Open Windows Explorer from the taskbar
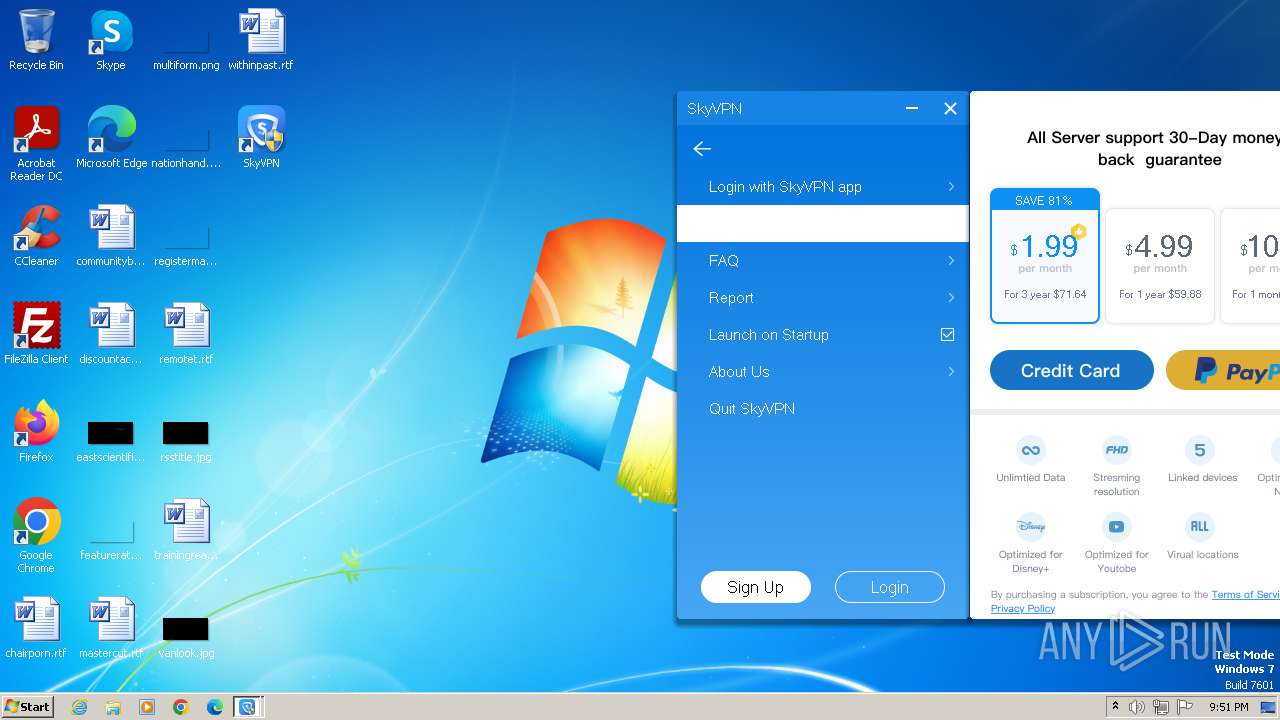The height and width of the screenshot is (720, 1280). coord(113,707)
